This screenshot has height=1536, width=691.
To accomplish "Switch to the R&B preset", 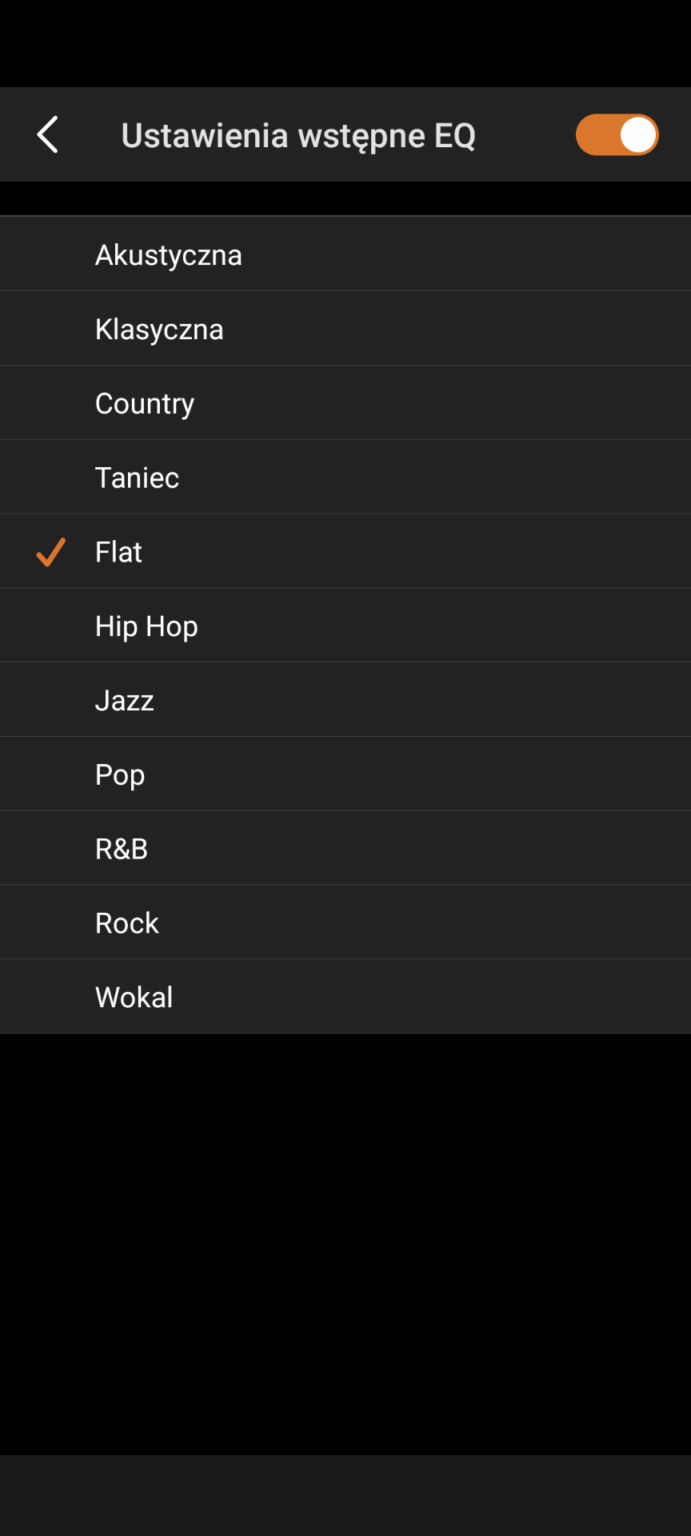I will coord(121,848).
